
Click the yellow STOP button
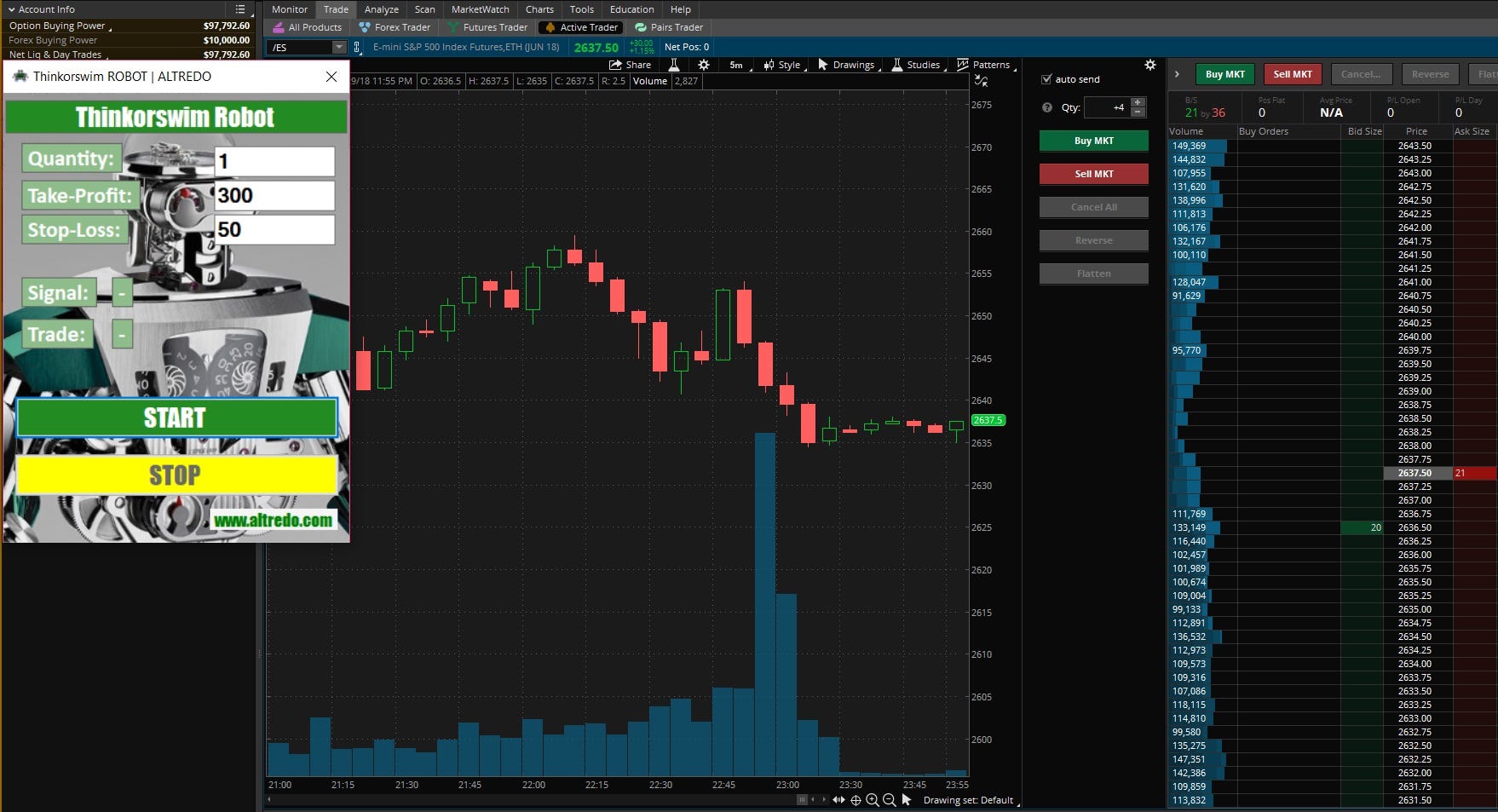click(x=176, y=475)
